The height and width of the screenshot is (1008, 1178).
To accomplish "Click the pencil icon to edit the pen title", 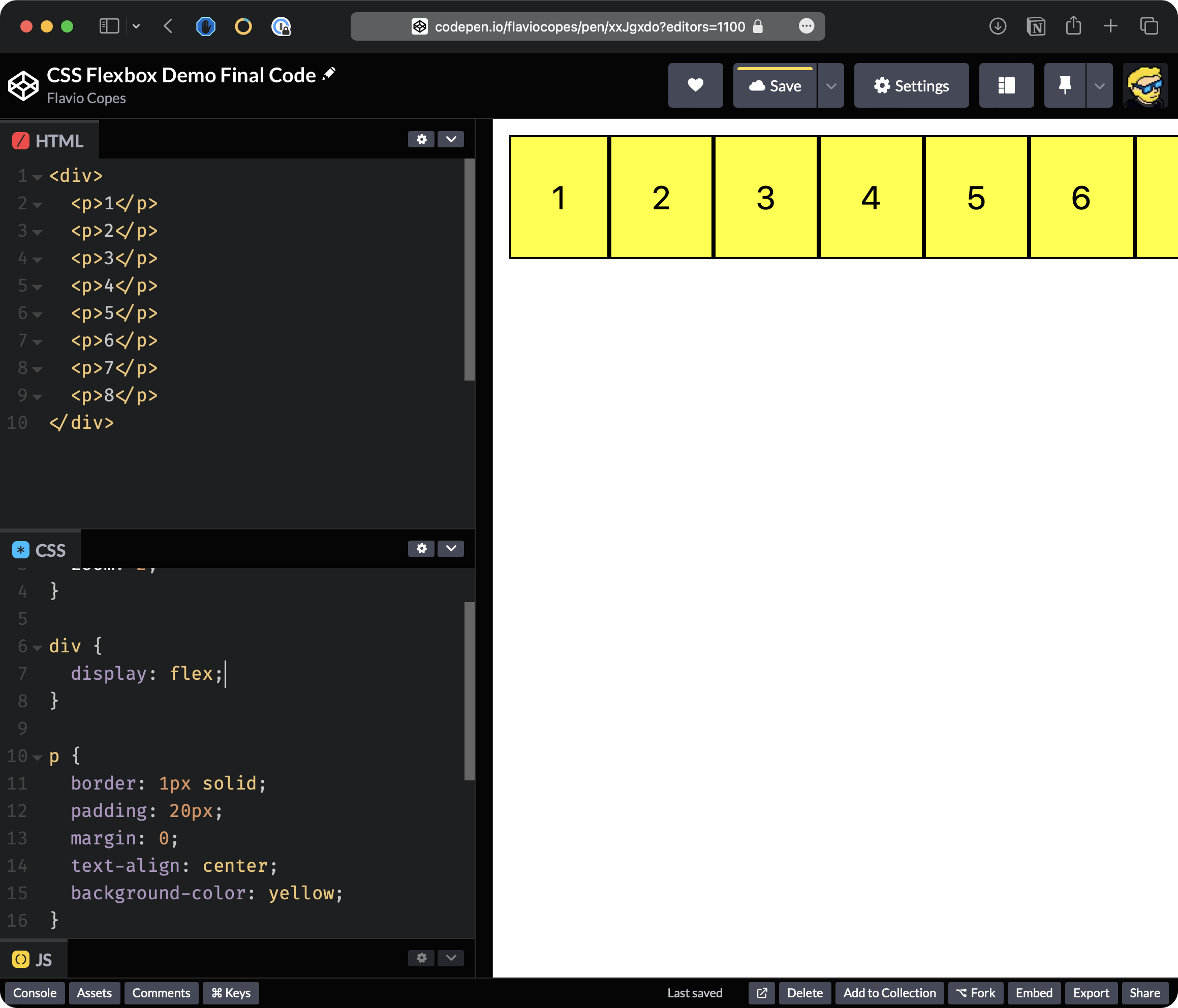I will pyautogui.click(x=329, y=74).
